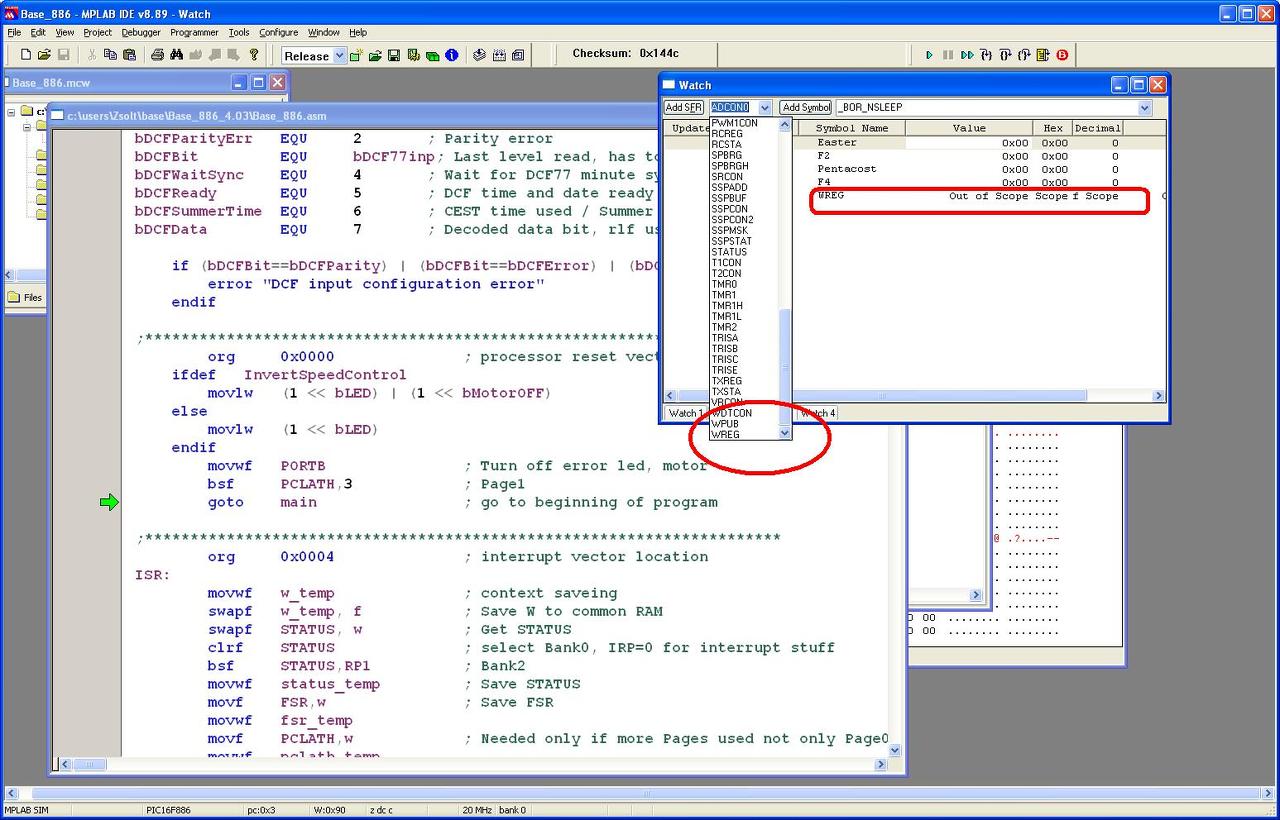1280x820 pixels.
Task: Open the Release build configuration dropdown
Action: (339, 56)
